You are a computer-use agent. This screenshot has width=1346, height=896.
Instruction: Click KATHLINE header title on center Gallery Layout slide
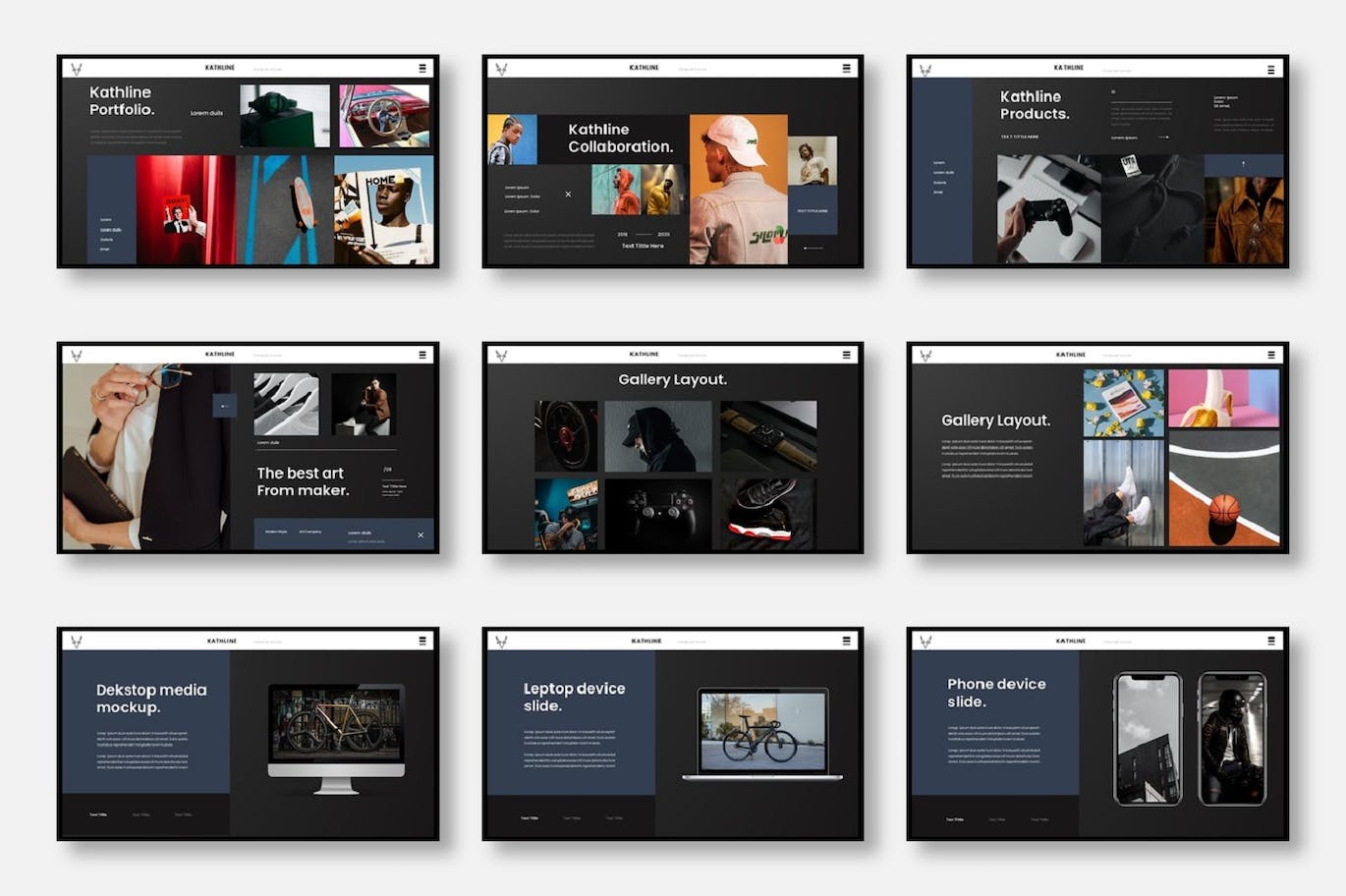tap(645, 354)
